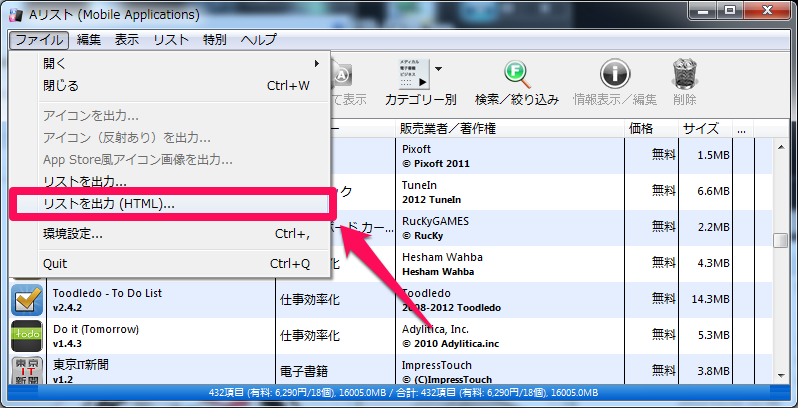Click the カテゴリー別 category icon
The width and height of the screenshot is (798, 408).
click(414, 74)
